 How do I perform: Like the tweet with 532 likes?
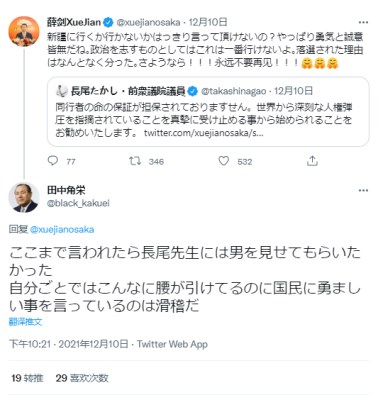pos(224,161)
